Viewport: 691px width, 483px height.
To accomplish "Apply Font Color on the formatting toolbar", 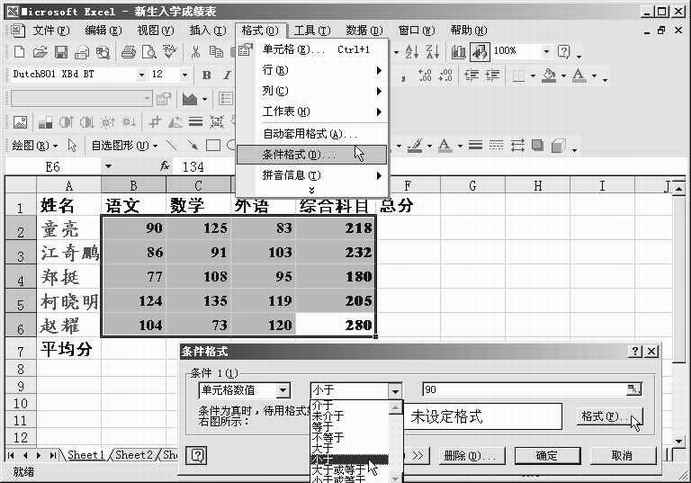I will [x=579, y=76].
